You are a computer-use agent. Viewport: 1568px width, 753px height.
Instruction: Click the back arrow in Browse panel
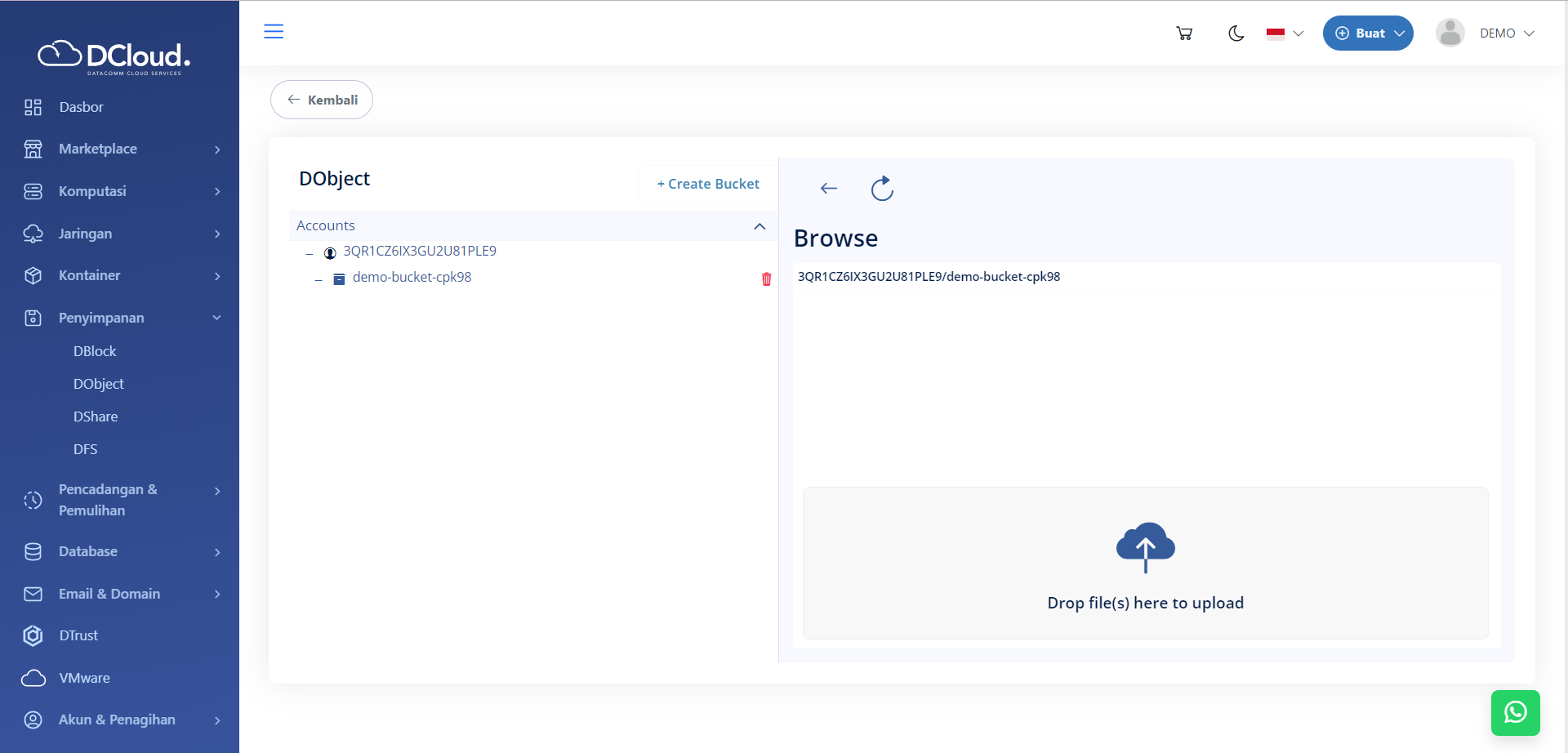tap(829, 189)
